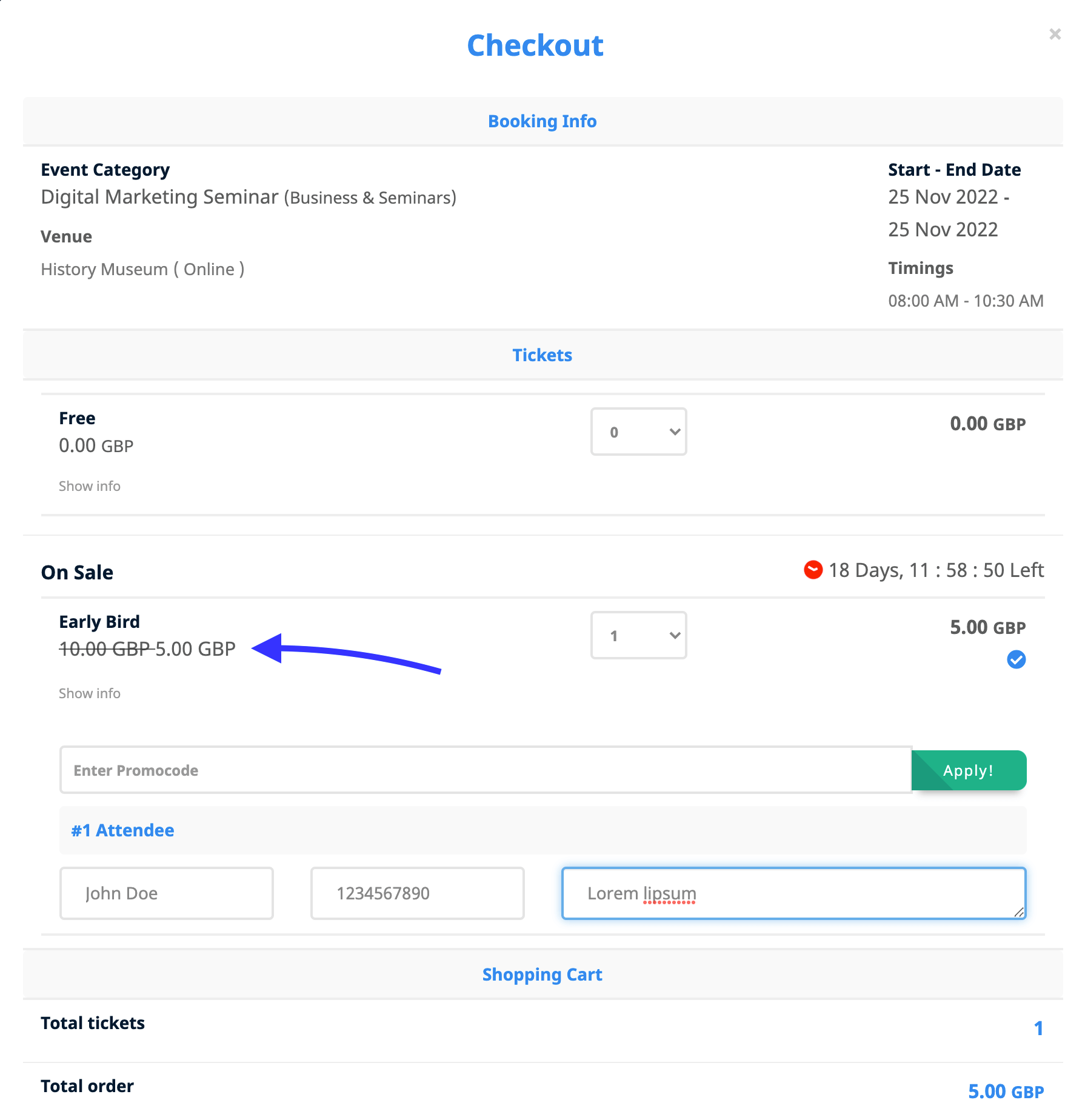
Task: Open the Shopping Cart section
Action: click(542, 974)
